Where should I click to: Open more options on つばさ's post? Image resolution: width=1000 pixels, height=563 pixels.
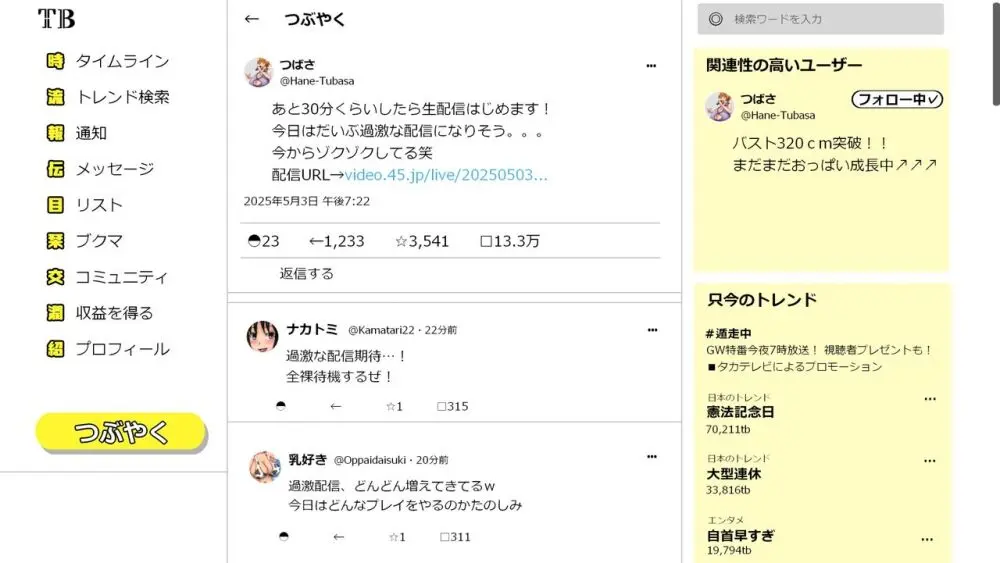point(651,65)
